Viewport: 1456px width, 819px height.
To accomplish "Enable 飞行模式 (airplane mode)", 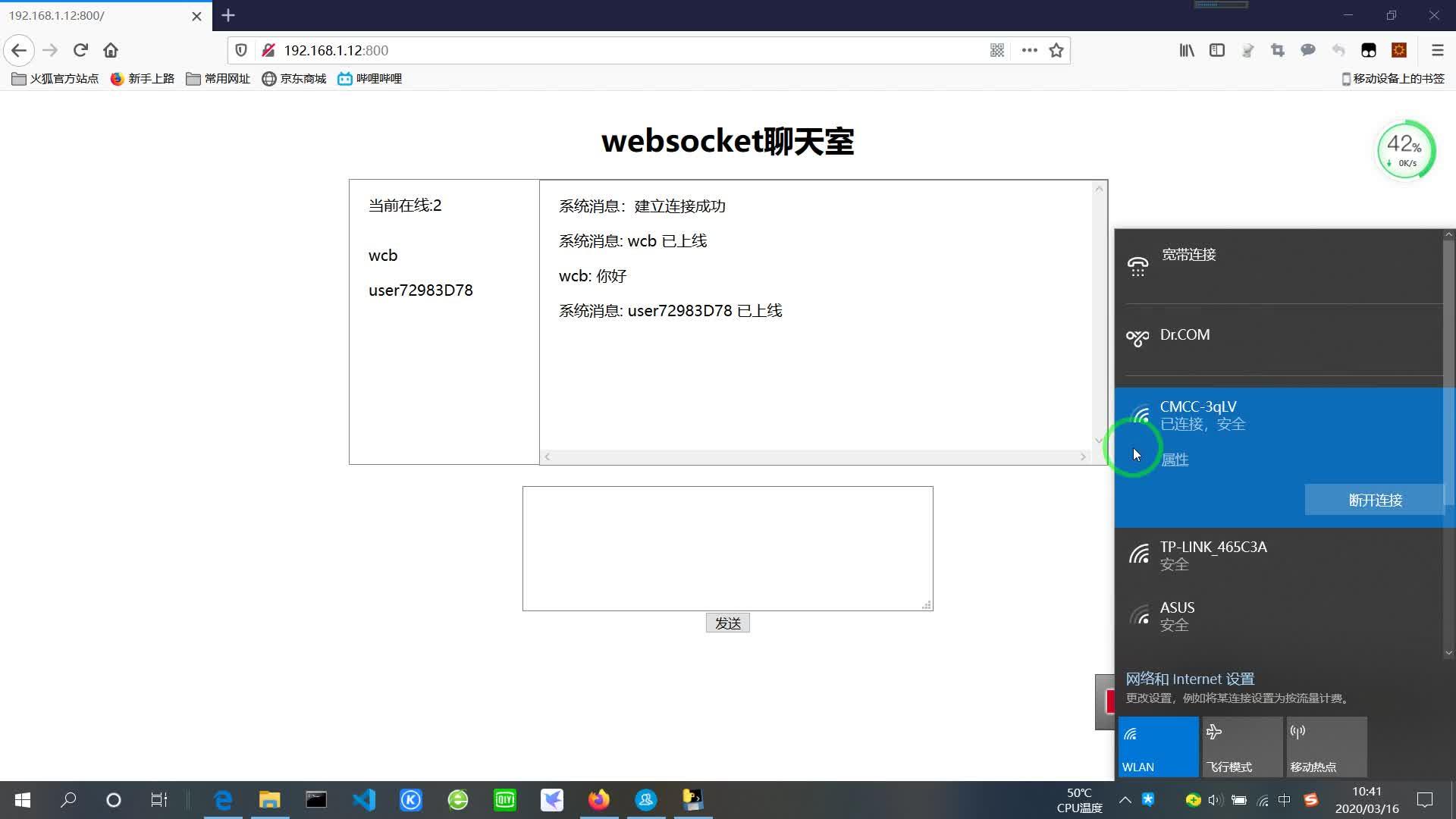I will (1241, 747).
